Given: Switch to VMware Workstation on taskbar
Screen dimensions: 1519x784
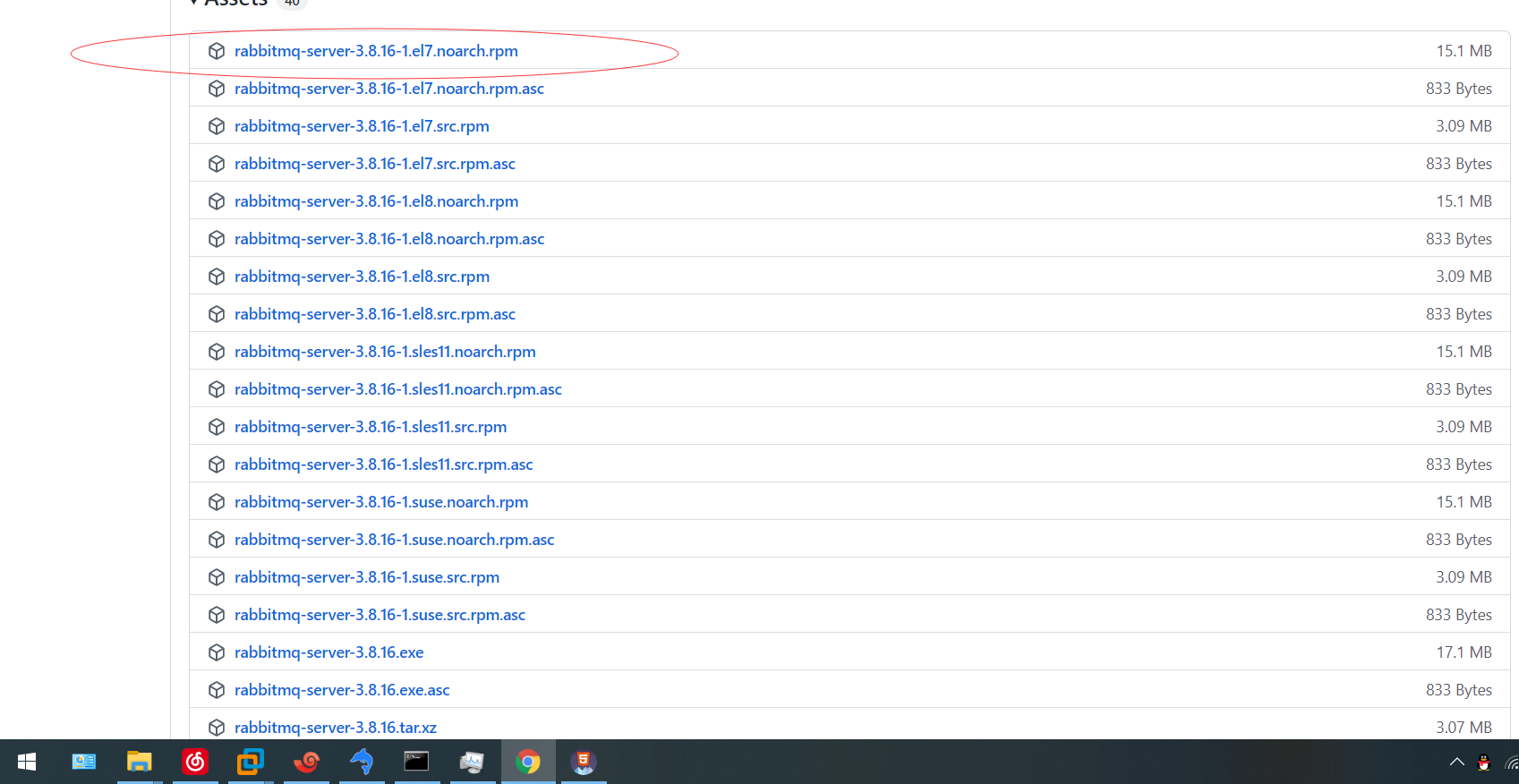Looking at the screenshot, I should pos(251,762).
